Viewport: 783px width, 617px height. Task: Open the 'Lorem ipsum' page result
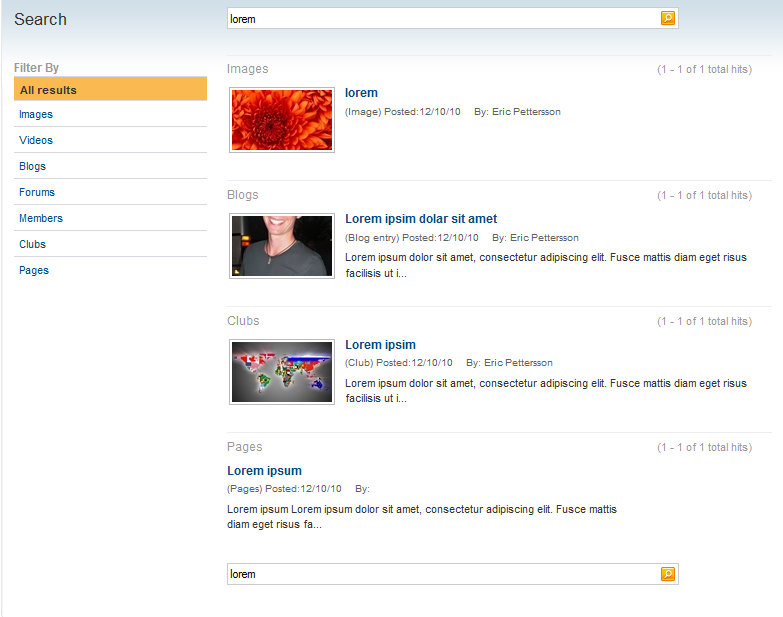click(x=264, y=471)
